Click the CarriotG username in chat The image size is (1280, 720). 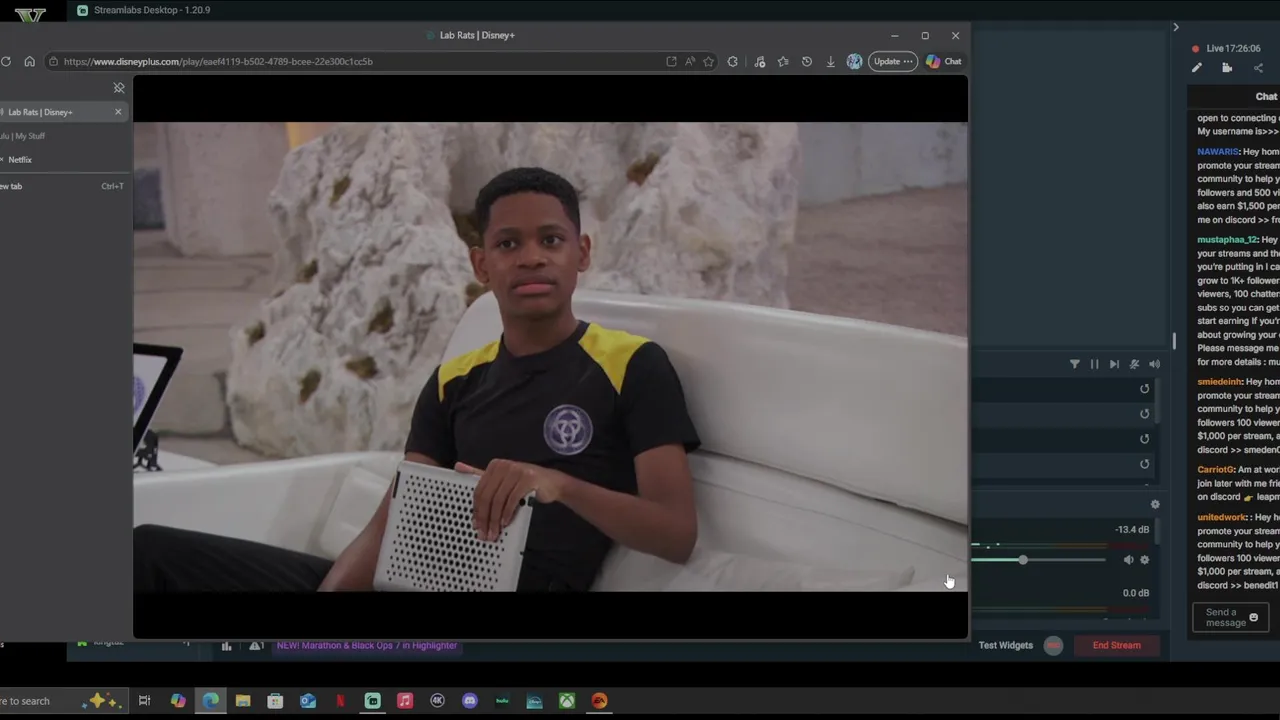tap(1215, 470)
